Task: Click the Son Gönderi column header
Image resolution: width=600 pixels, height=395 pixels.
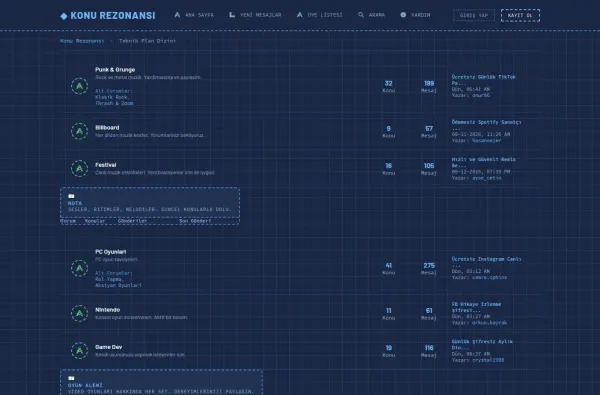Action: point(195,221)
